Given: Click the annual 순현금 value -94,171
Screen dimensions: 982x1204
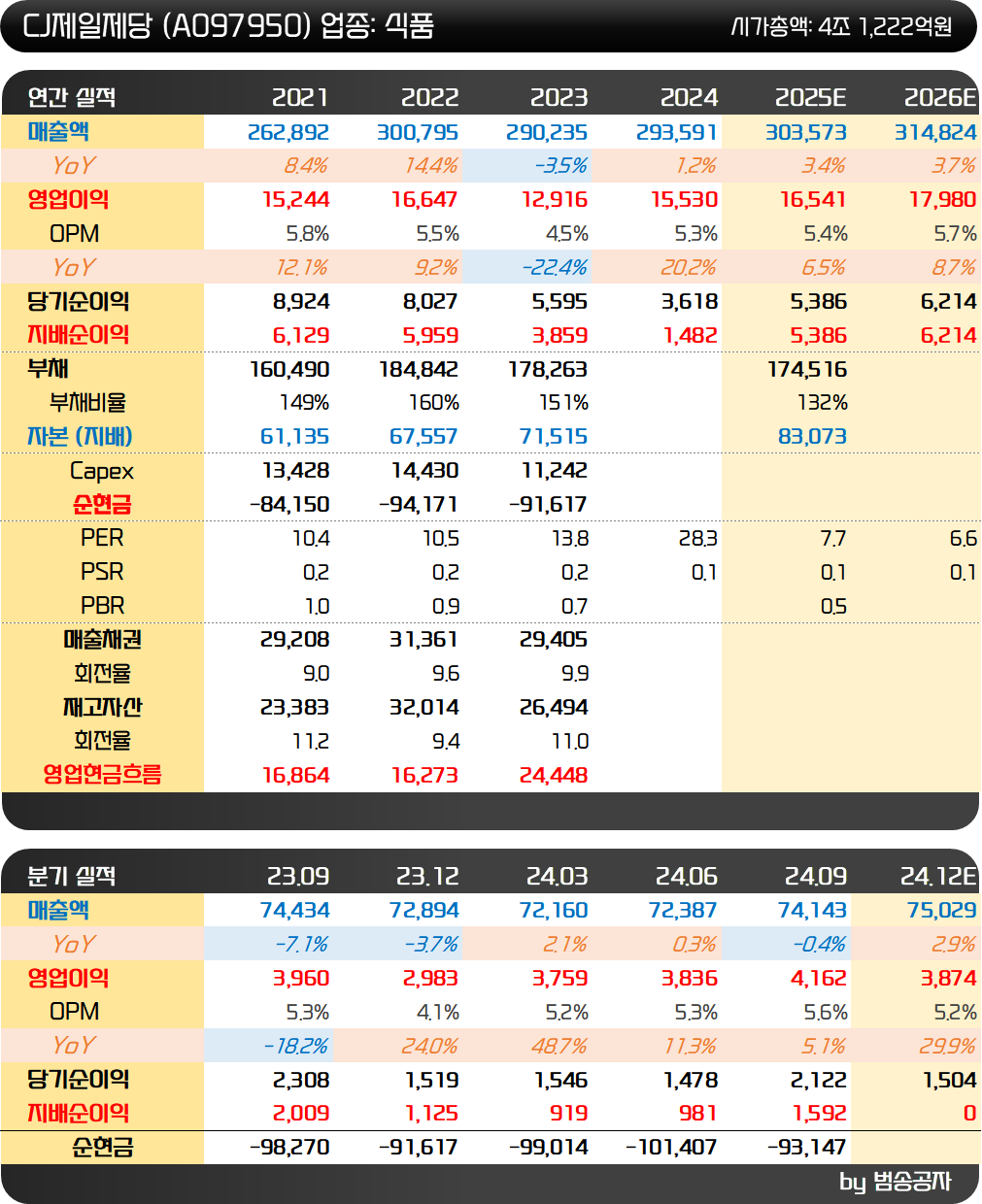Looking at the screenshot, I should (419, 505).
